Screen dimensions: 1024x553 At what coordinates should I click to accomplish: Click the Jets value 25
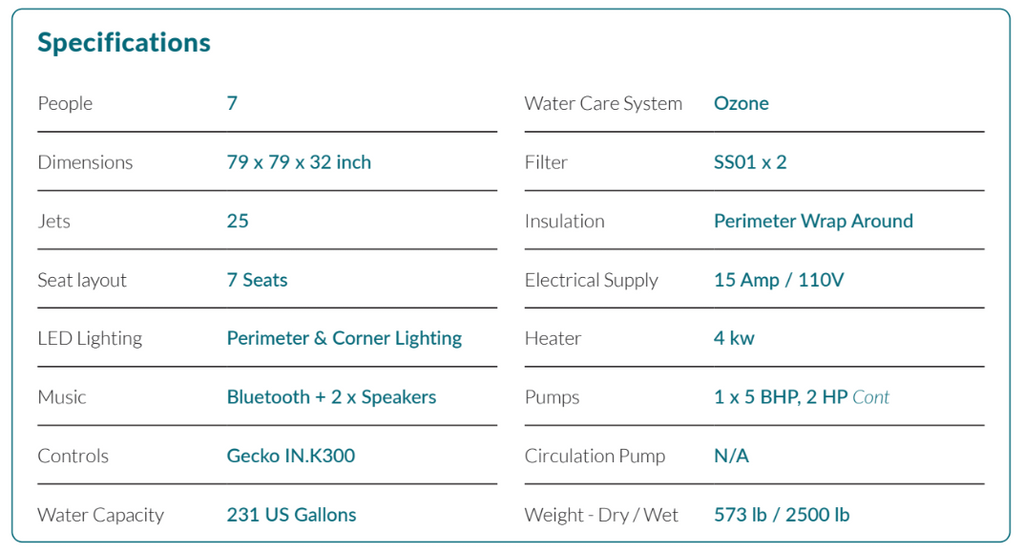click(x=238, y=221)
